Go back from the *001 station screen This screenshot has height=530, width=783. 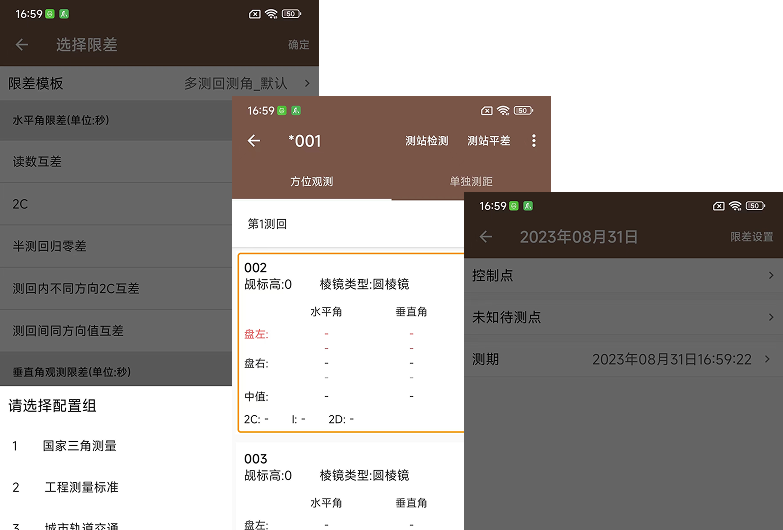[254, 141]
